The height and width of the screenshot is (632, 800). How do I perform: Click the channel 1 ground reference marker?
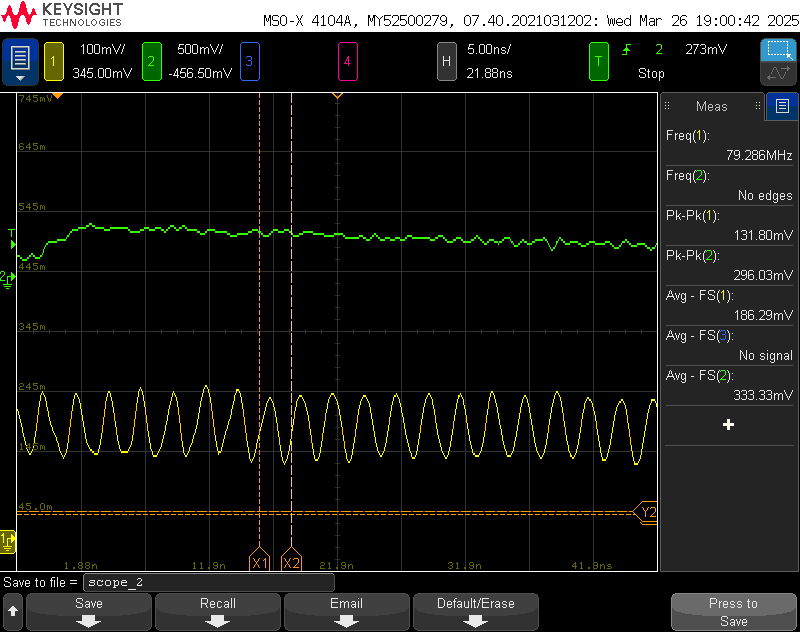click(8, 542)
